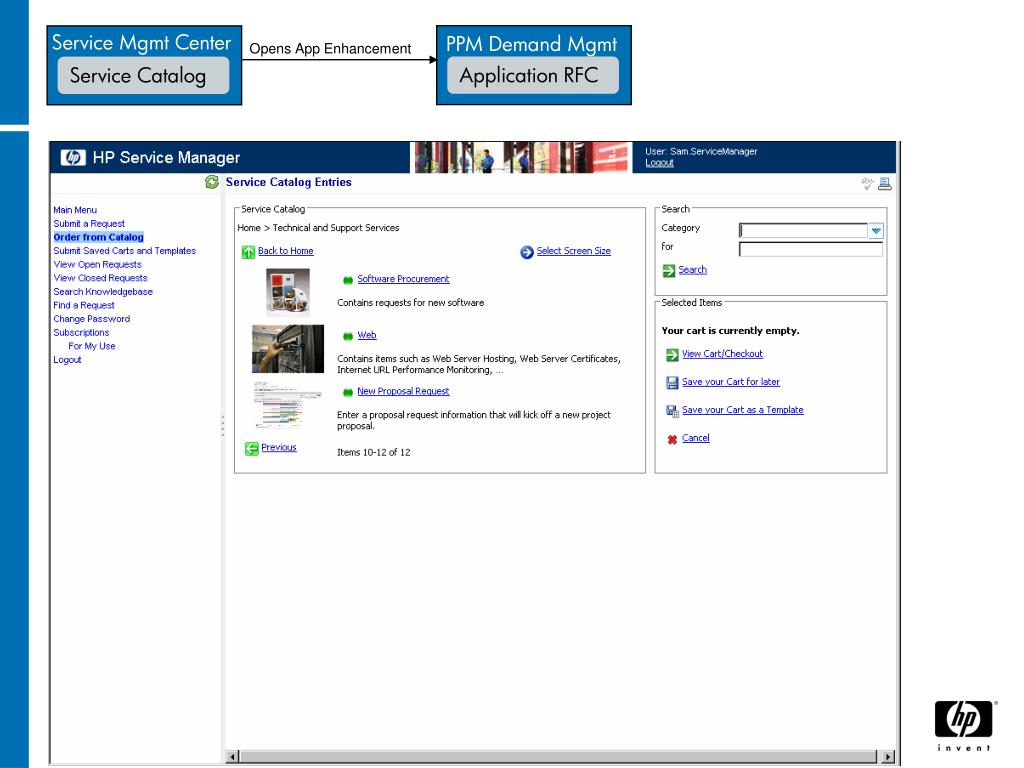
Task: Open Submit Saved Carts and Templates
Action: 125,251
